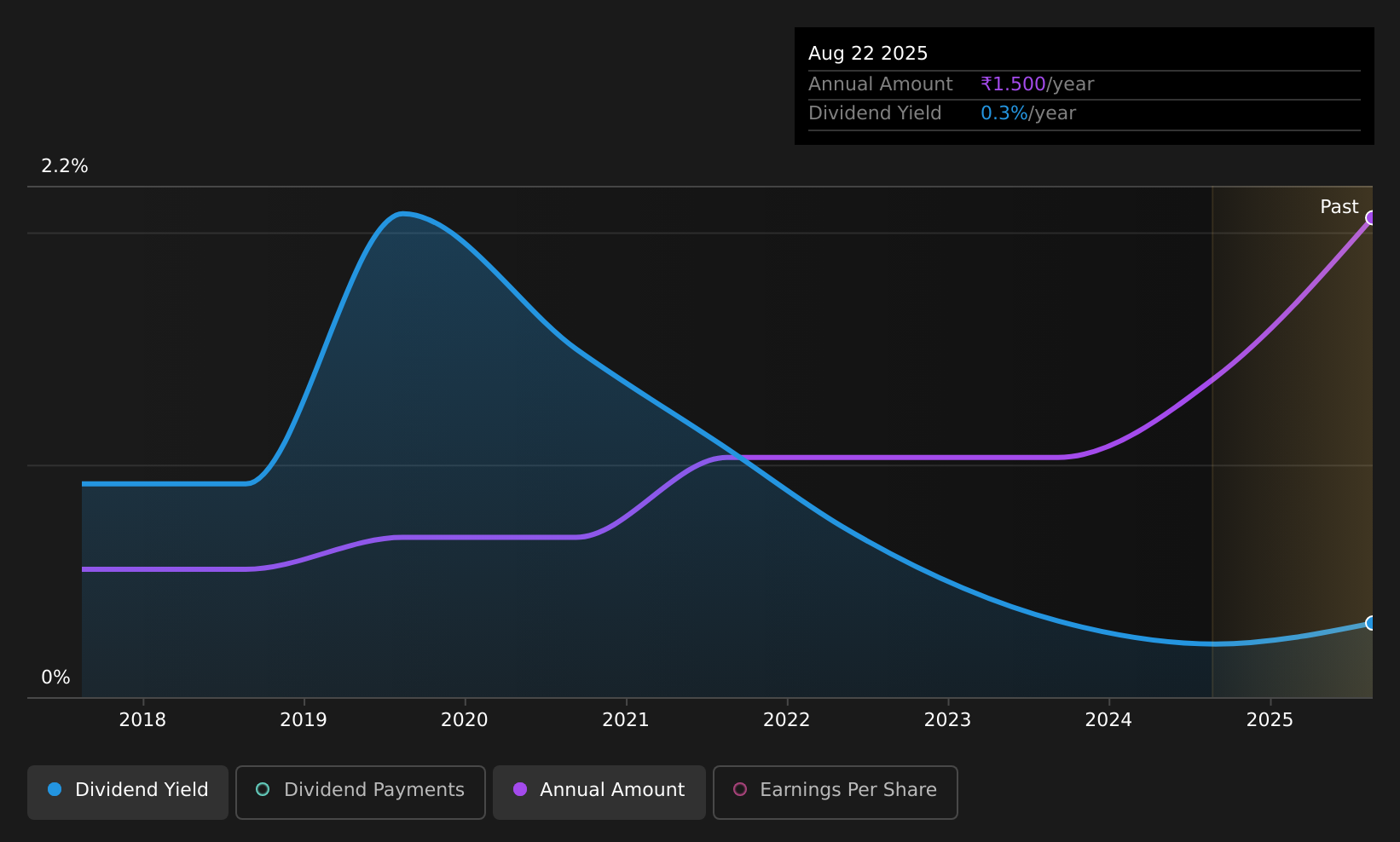Screen dimensions: 1400x842
Task: Click the blue Dividend Yield legend dot
Action: (55, 789)
